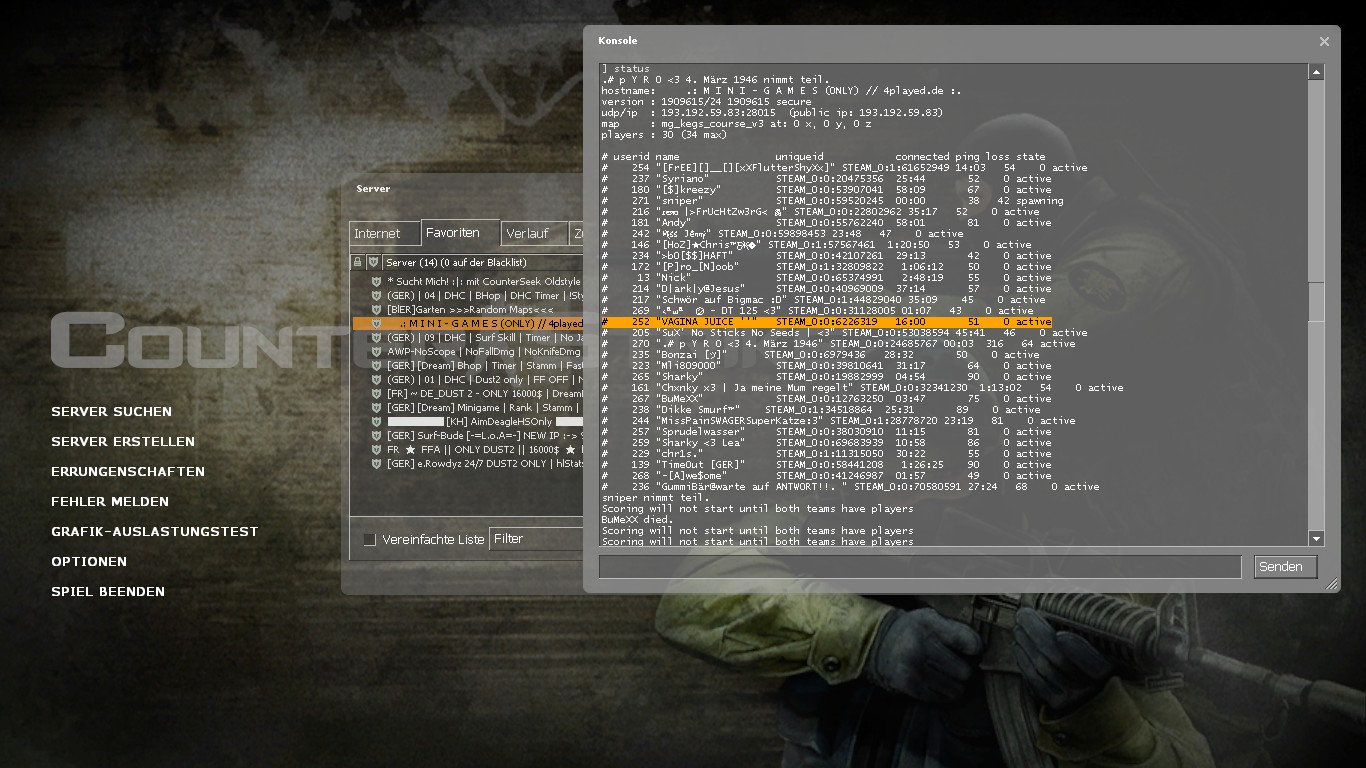This screenshot has height=768, width=1366.
Task: Select 'FR ★ FFA || ONLY DUST2' server
Action: click(x=468, y=450)
